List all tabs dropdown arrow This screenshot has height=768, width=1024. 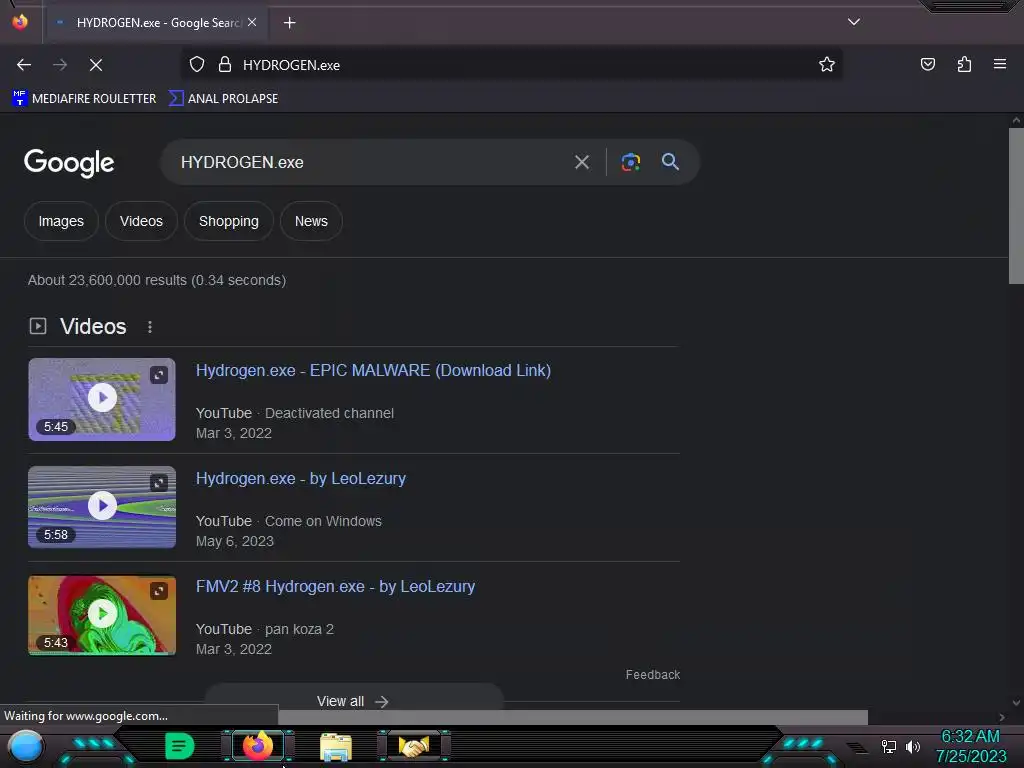click(854, 22)
